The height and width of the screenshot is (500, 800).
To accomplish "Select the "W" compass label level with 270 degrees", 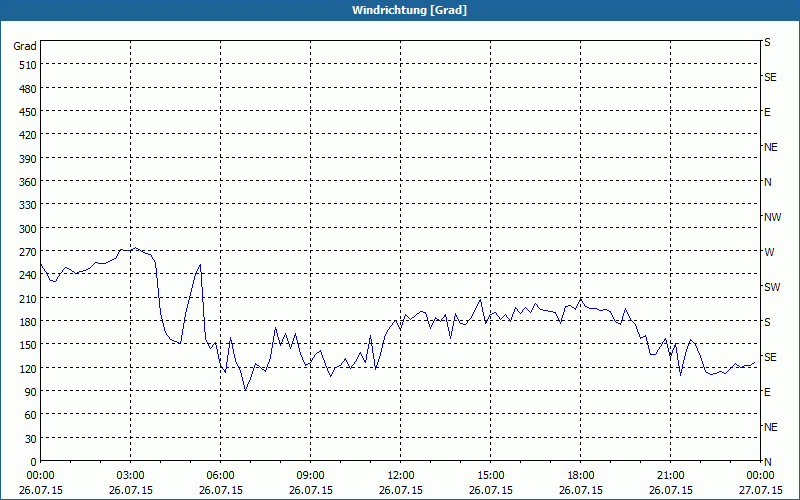I will click(x=769, y=252).
